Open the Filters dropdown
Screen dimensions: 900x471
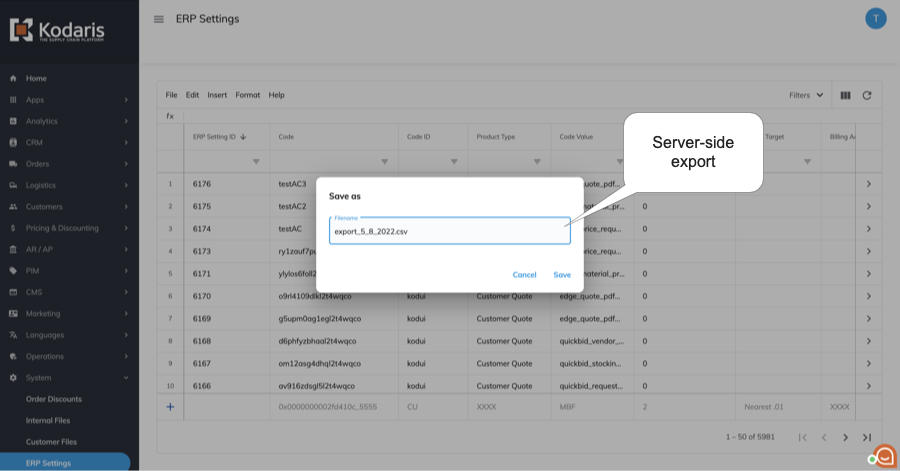click(806, 95)
